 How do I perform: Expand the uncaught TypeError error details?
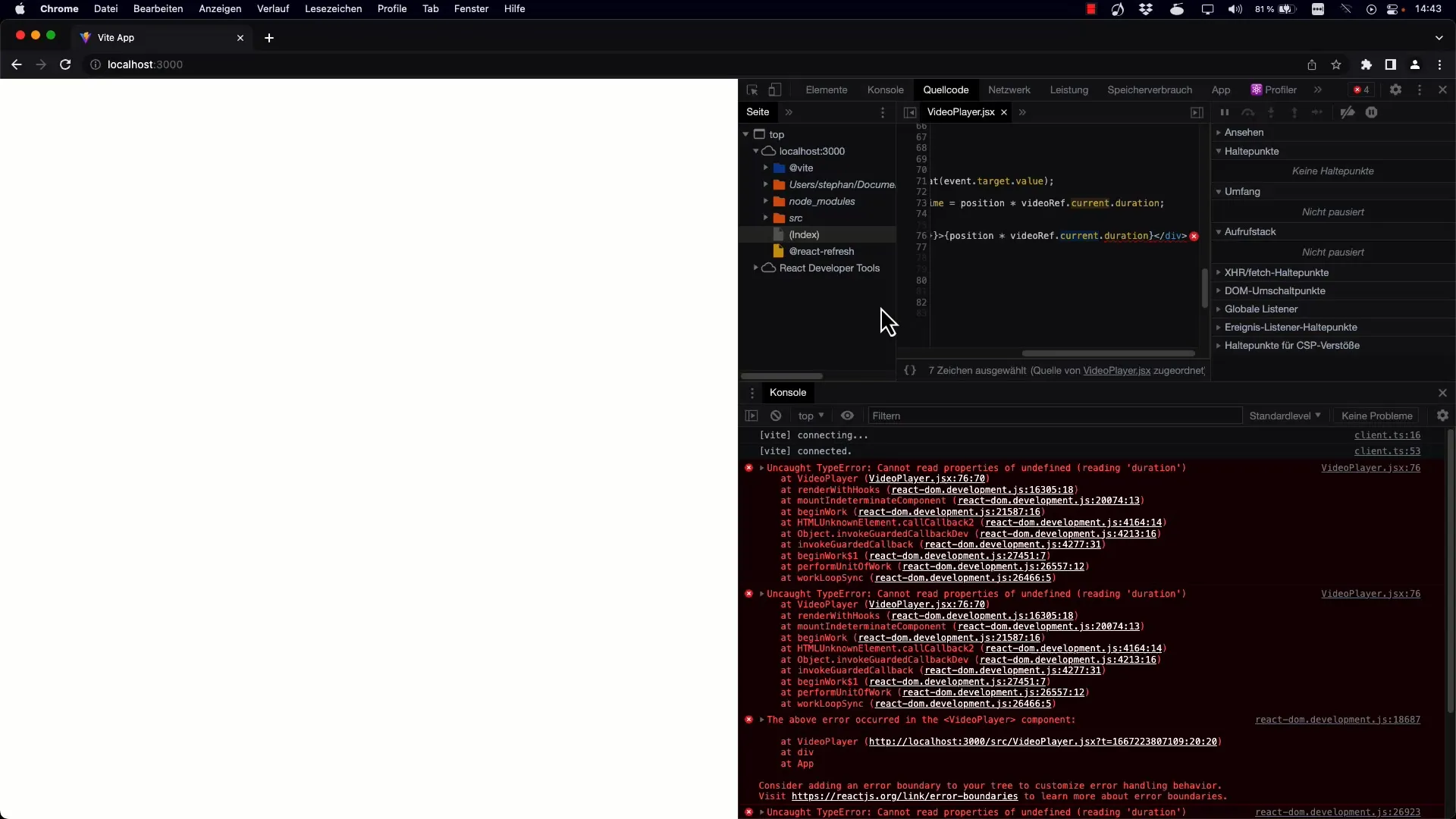(x=761, y=467)
